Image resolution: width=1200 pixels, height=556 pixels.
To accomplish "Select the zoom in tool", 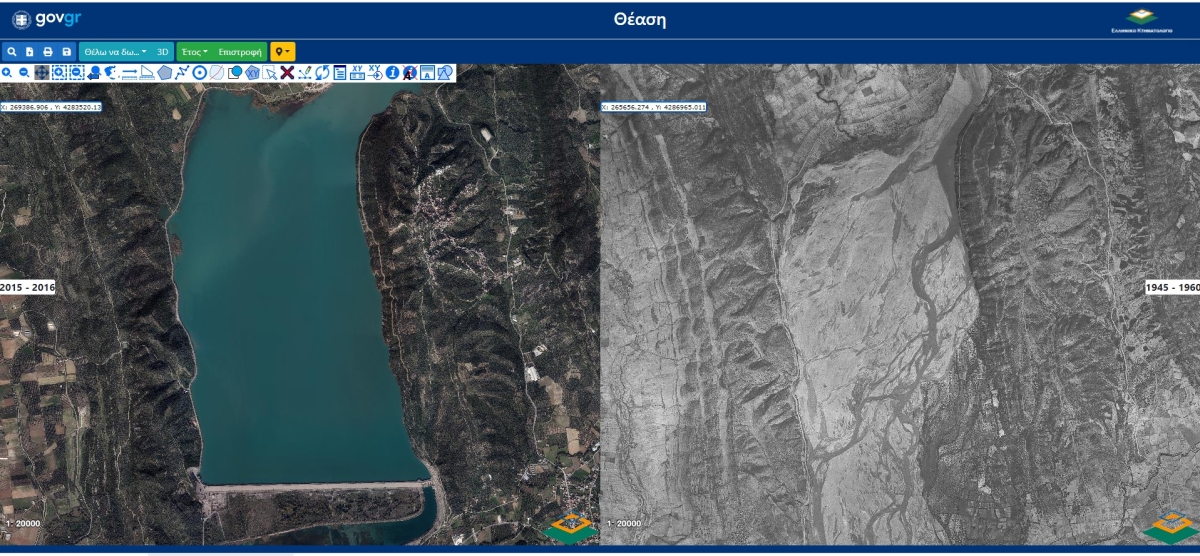I will [x=7, y=73].
